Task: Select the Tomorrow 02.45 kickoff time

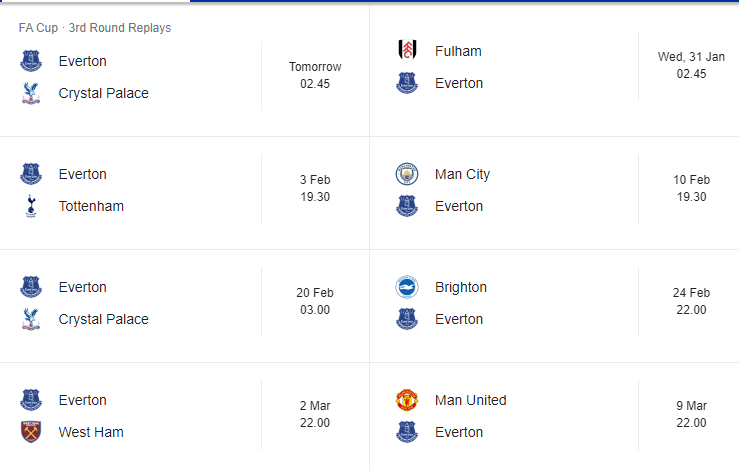Action: click(315, 75)
